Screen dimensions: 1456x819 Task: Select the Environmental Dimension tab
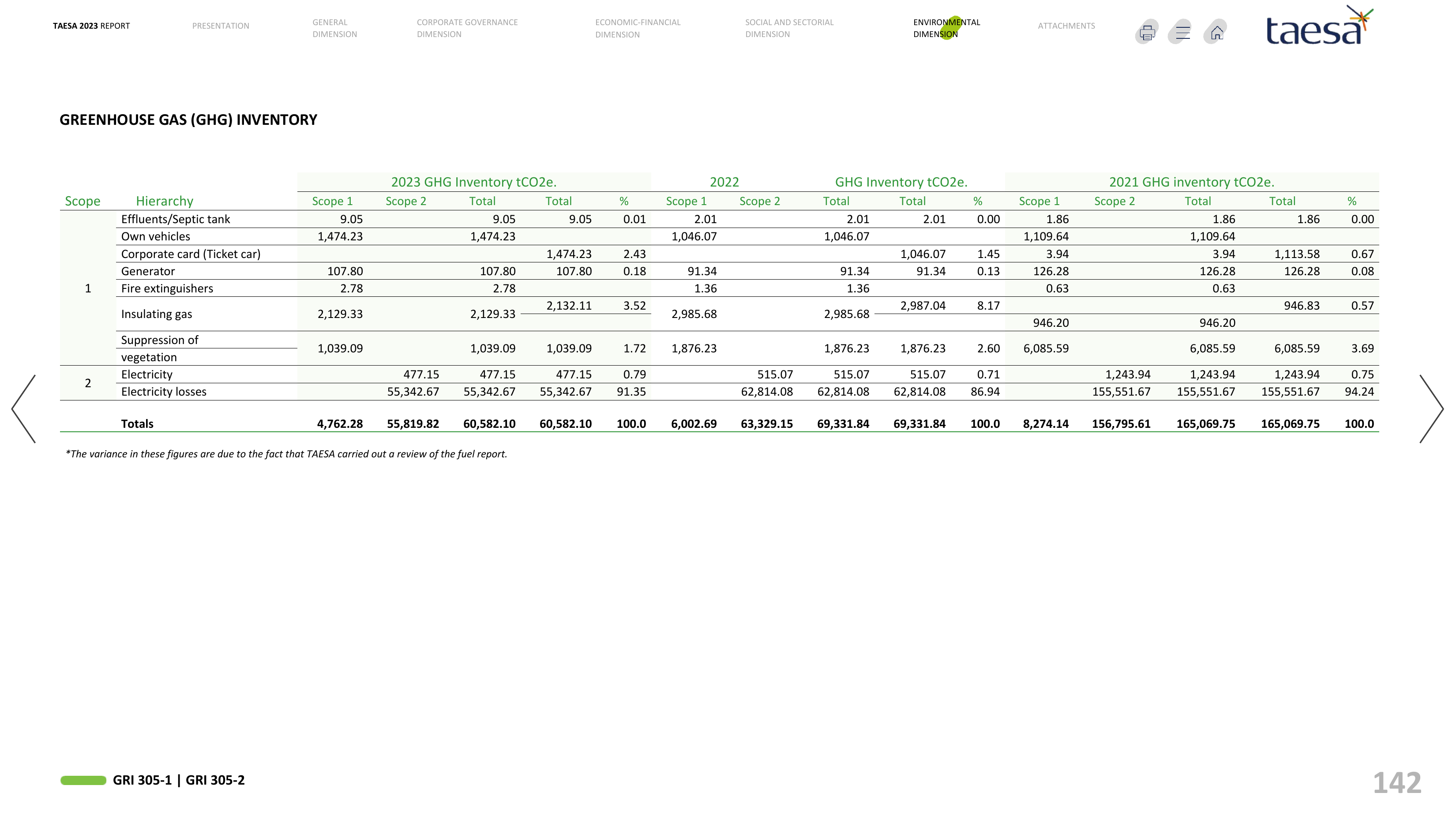click(x=946, y=28)
